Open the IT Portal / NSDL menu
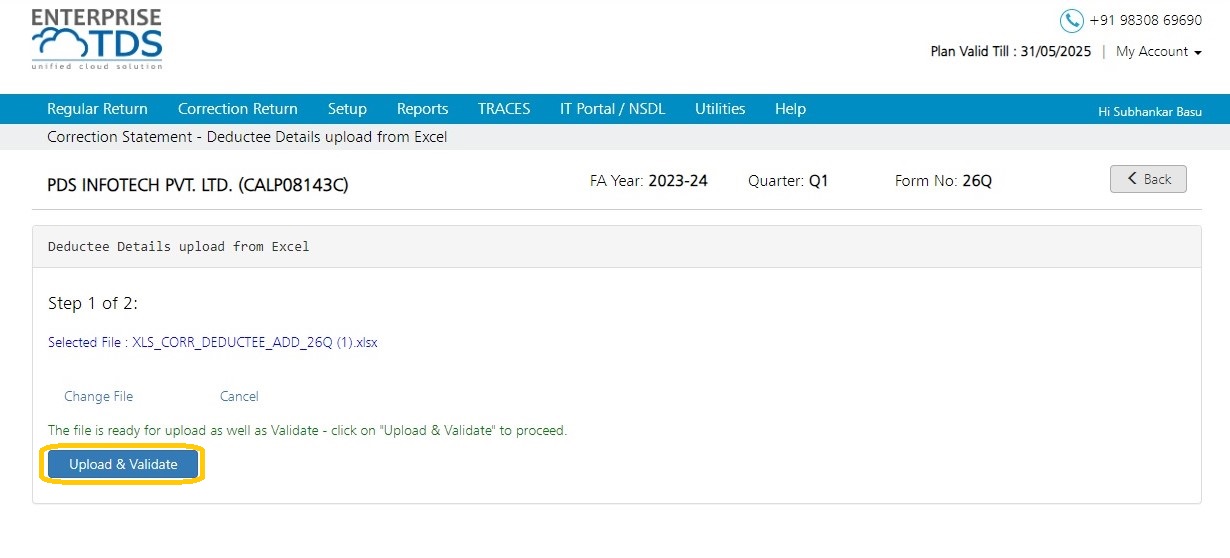Screen dimensions: 1230x558 612,109
